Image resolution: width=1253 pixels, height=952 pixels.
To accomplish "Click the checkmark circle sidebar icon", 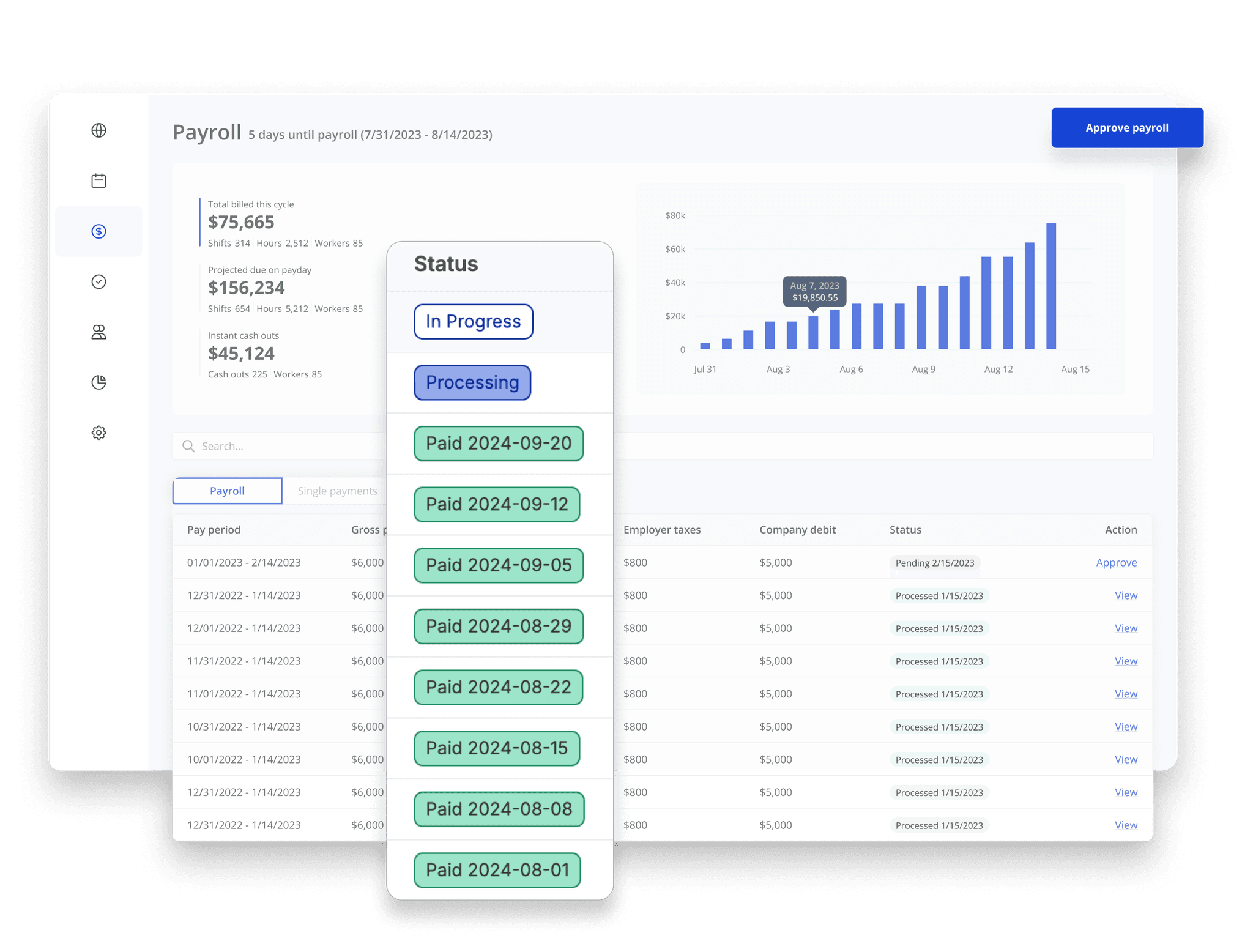I will coord(99,281).
